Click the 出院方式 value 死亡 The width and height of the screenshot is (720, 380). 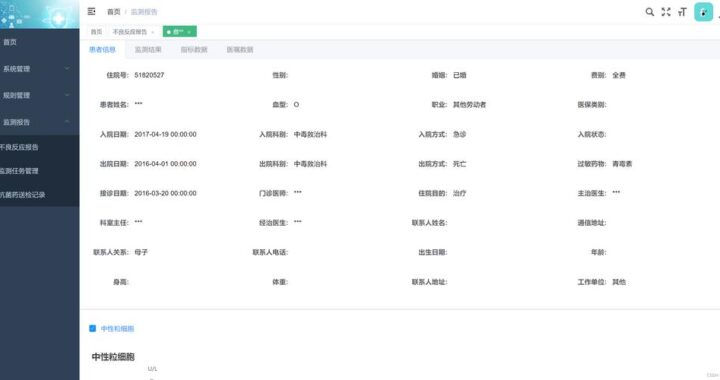460,164
